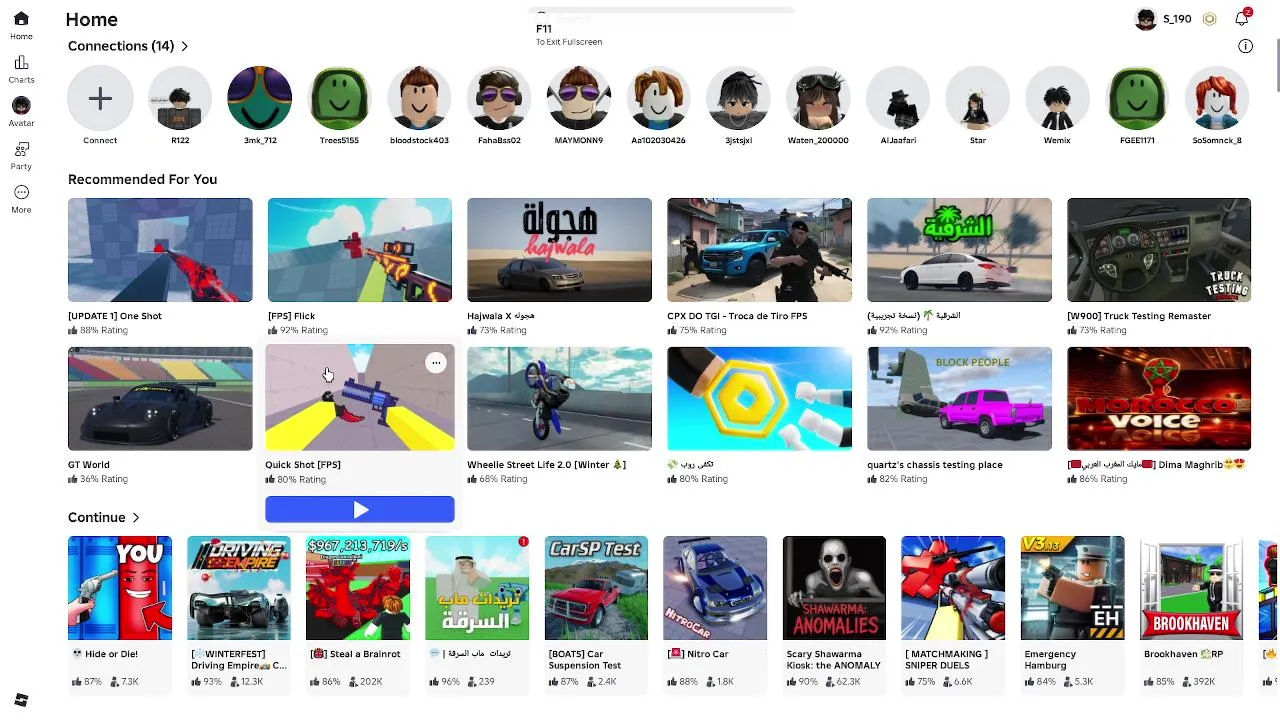Click the Connect plus button
Screen dimensions: 1280x720
tap(100, 98)
